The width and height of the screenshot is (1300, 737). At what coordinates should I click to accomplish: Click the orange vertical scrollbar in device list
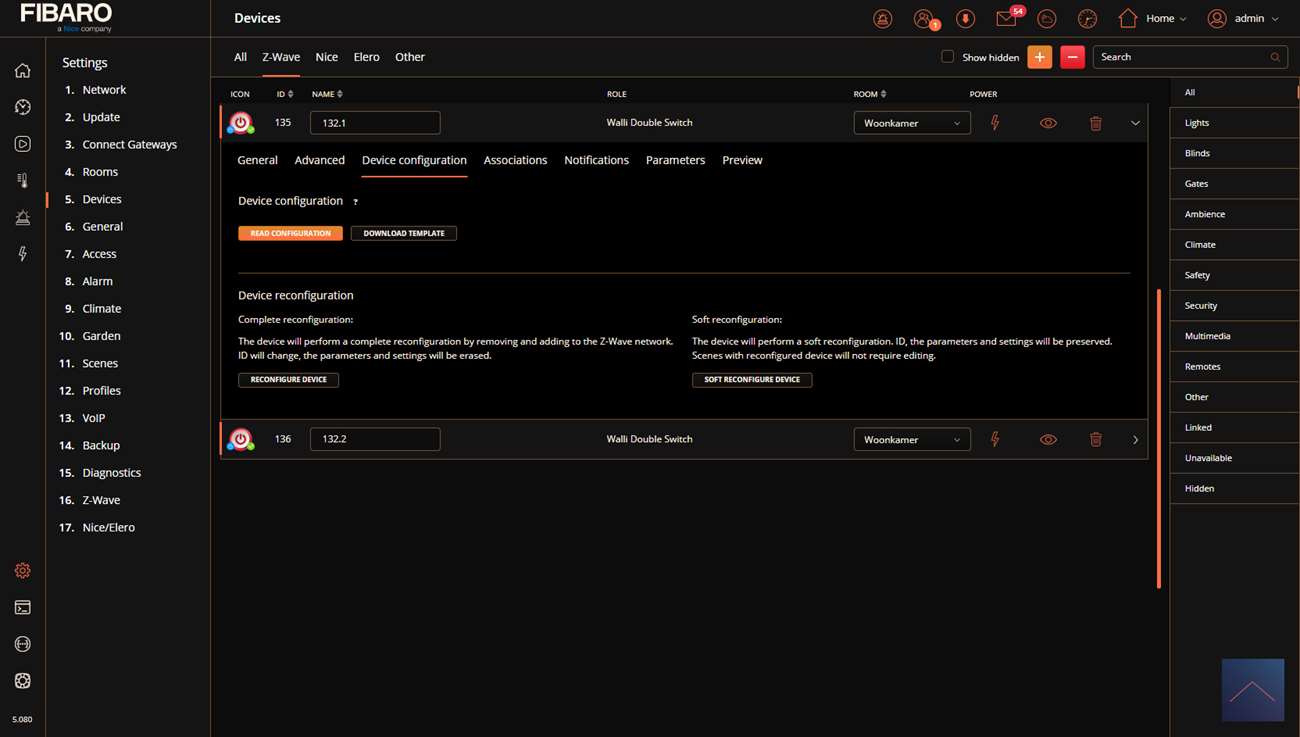[1158, 438]
